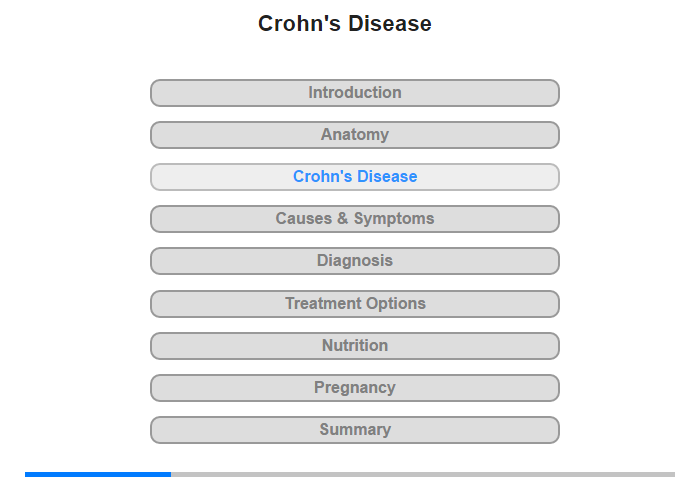Open the Nutrition section
700x480 pixels.
tap(355, 346)
